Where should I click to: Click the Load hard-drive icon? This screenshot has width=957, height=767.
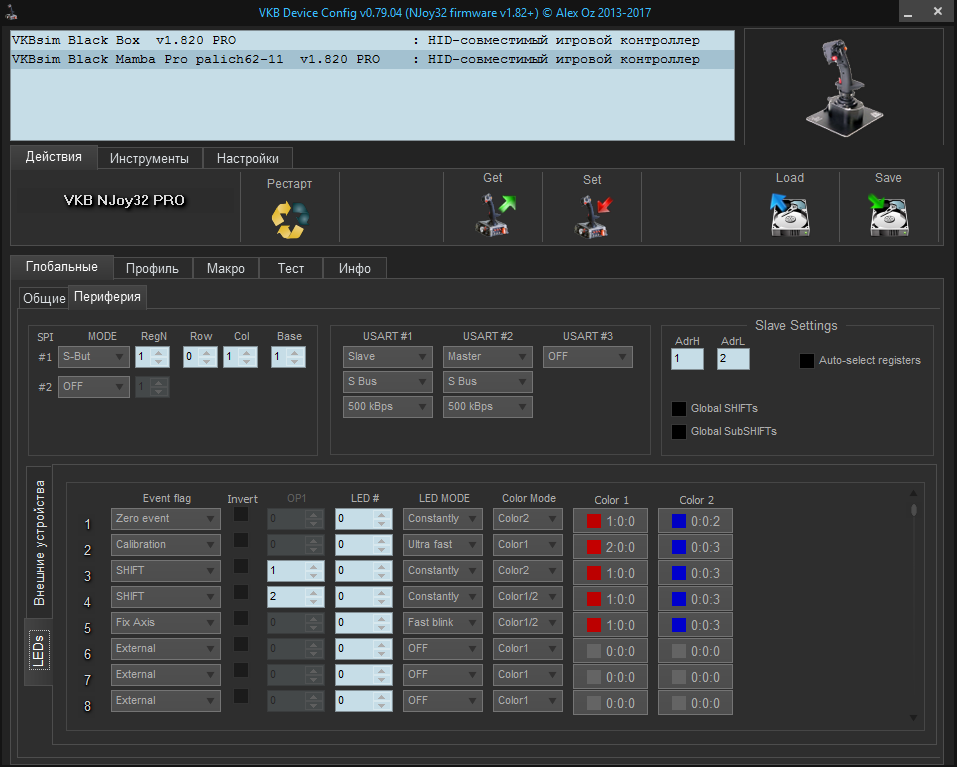(x=790, y=214)
